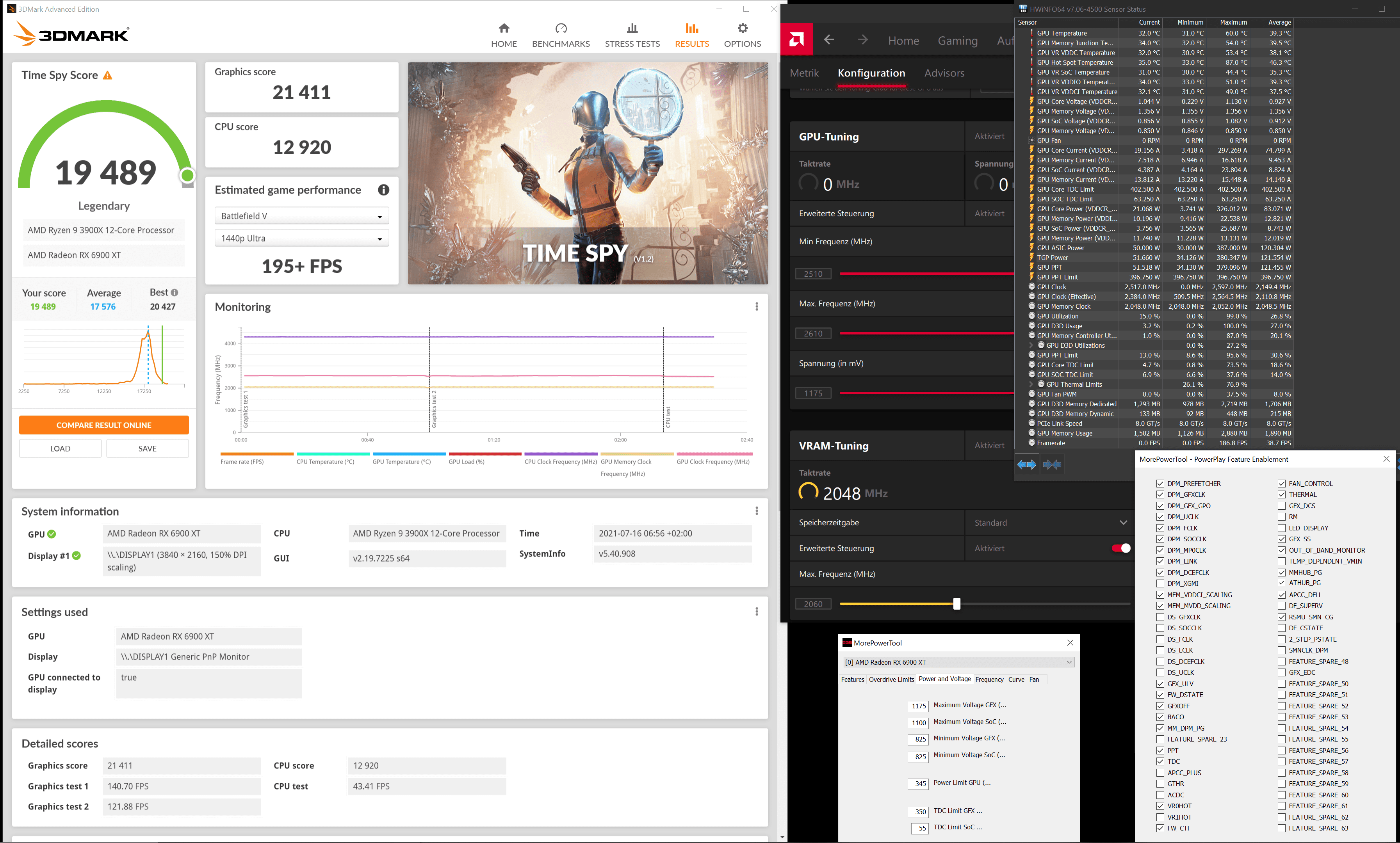Open the Home link in Radeon Software
The image size is (1400, 843).
[903, 40]
